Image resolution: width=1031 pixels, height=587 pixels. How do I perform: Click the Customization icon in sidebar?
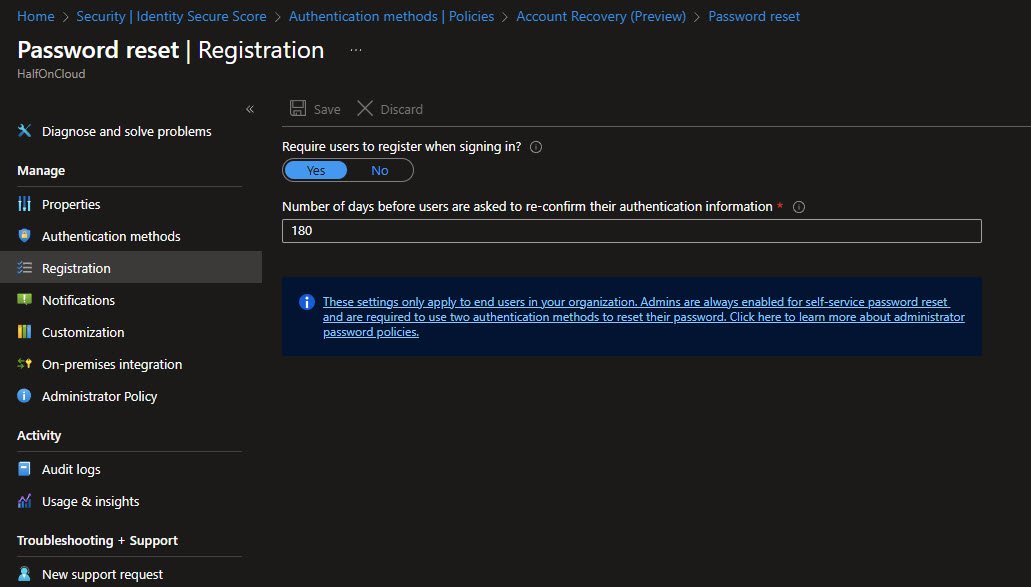pyautogui.click(x=25, y=332)
